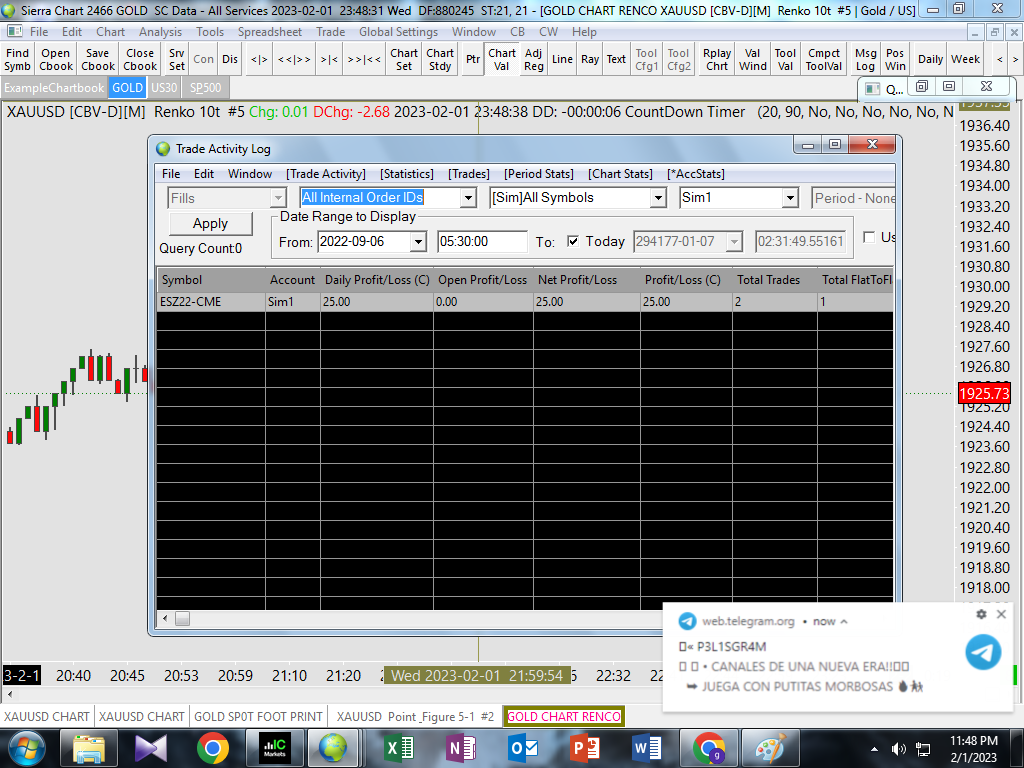Switch to the [Trade Activity] tab

pyautogui.click(x=326, y=174)
